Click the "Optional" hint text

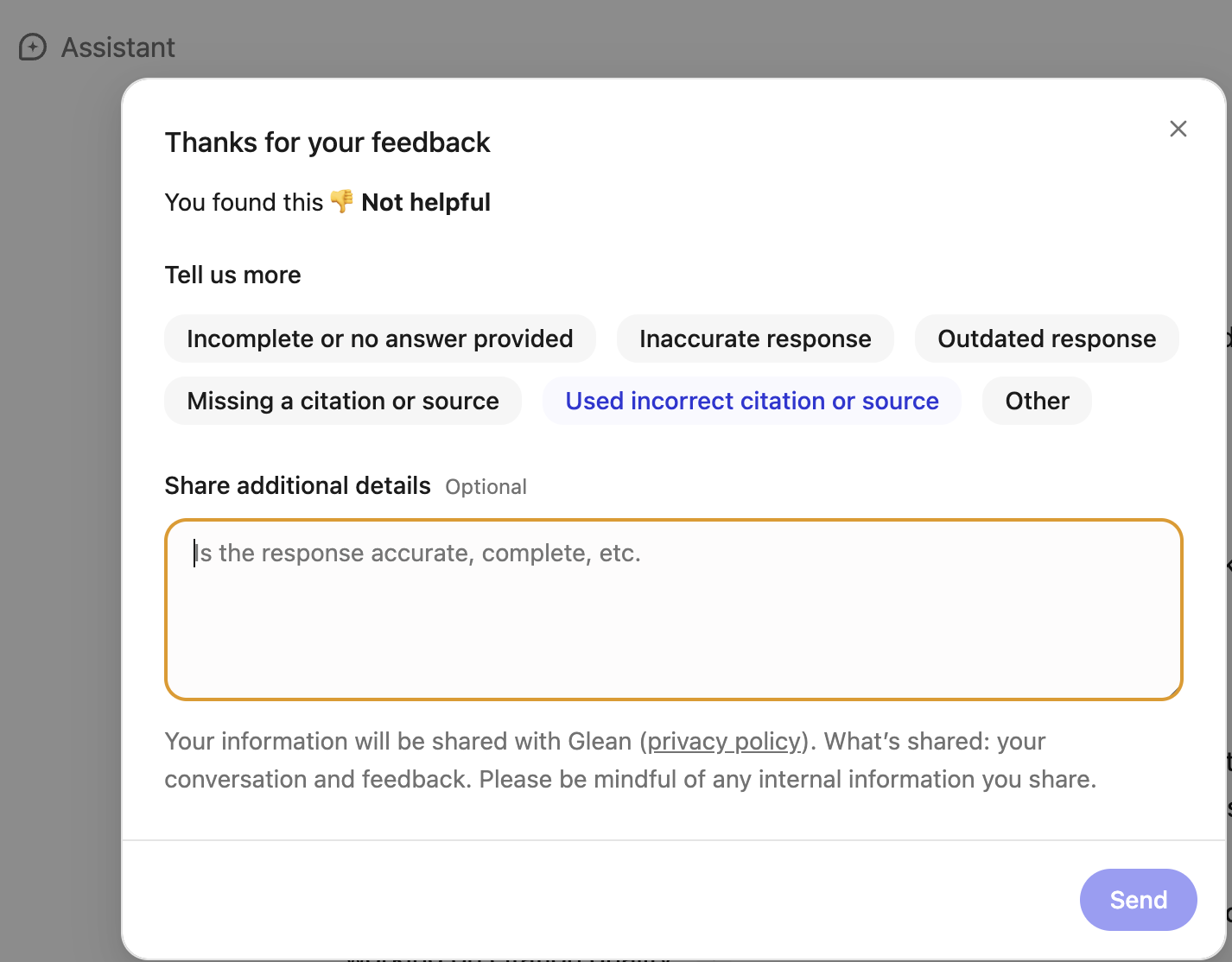coord(486,487)
